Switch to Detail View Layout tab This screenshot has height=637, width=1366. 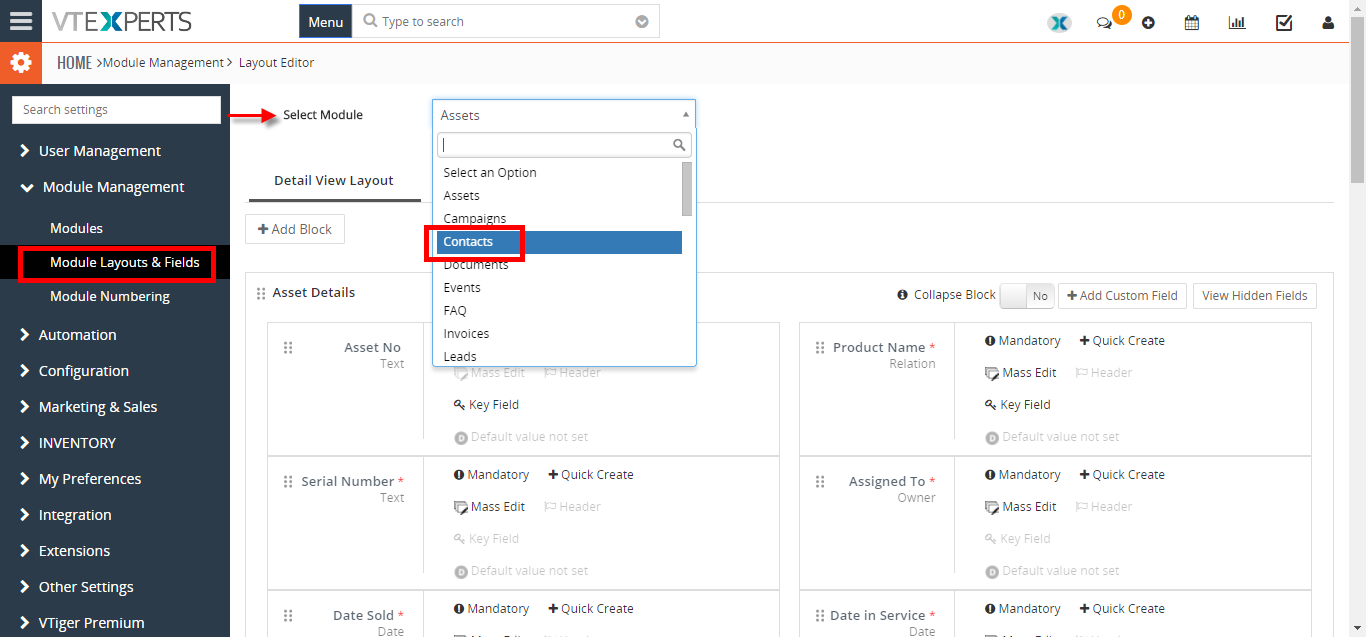[x=334, y=181]
